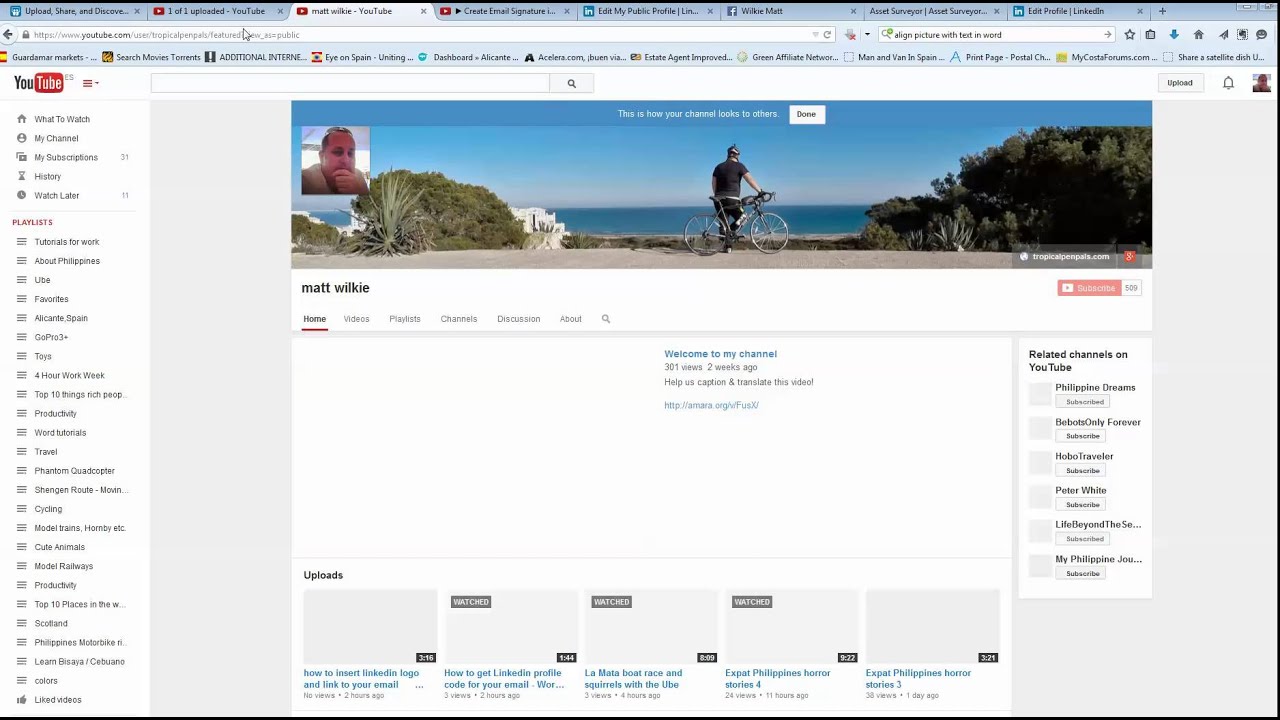
Task: Open What To Watch in sidebar
Action: (x=62, y=119)
